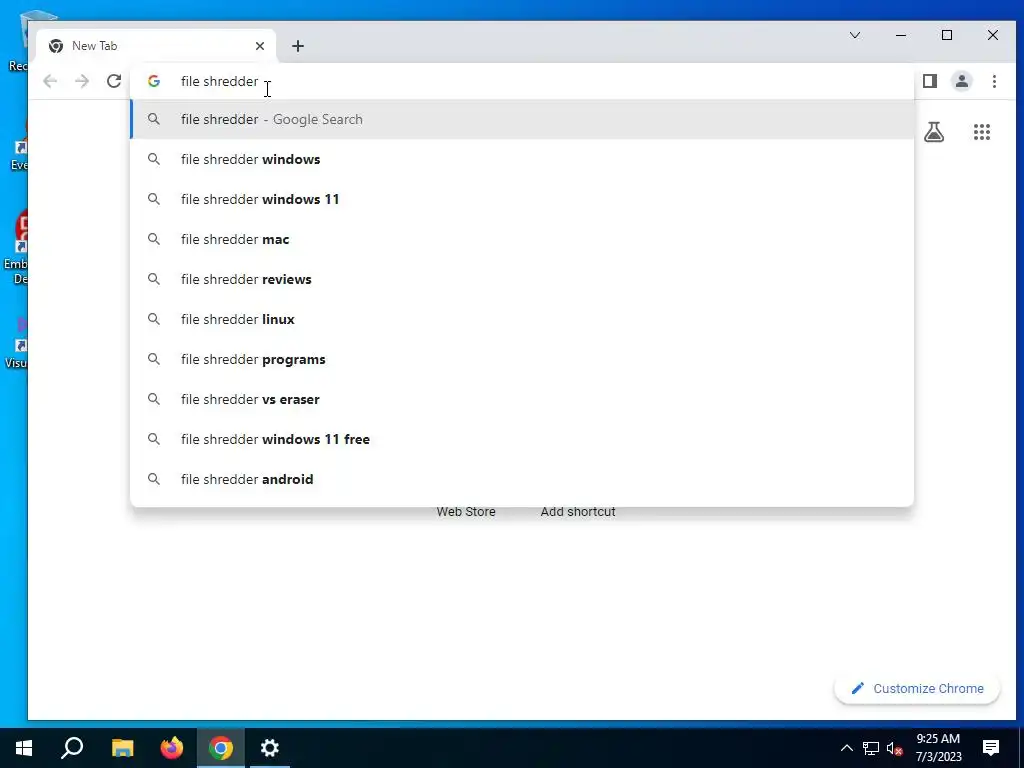The height and width of the screenshot is (768, 1024).
Task: Choose 'file shredder - Google Search' suggestion
Action: pos(522,120)
